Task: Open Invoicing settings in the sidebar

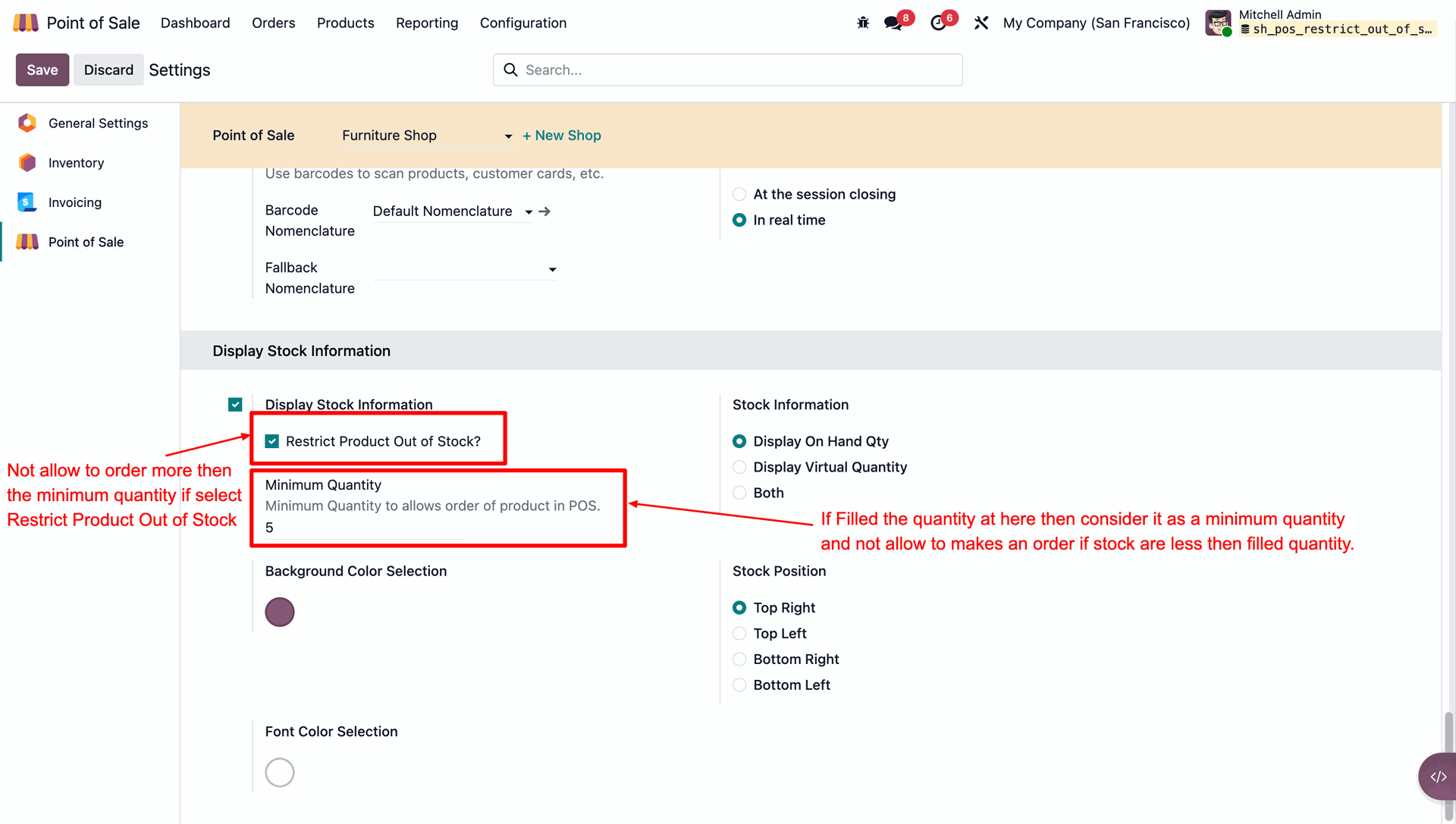Action: point(74,202)
